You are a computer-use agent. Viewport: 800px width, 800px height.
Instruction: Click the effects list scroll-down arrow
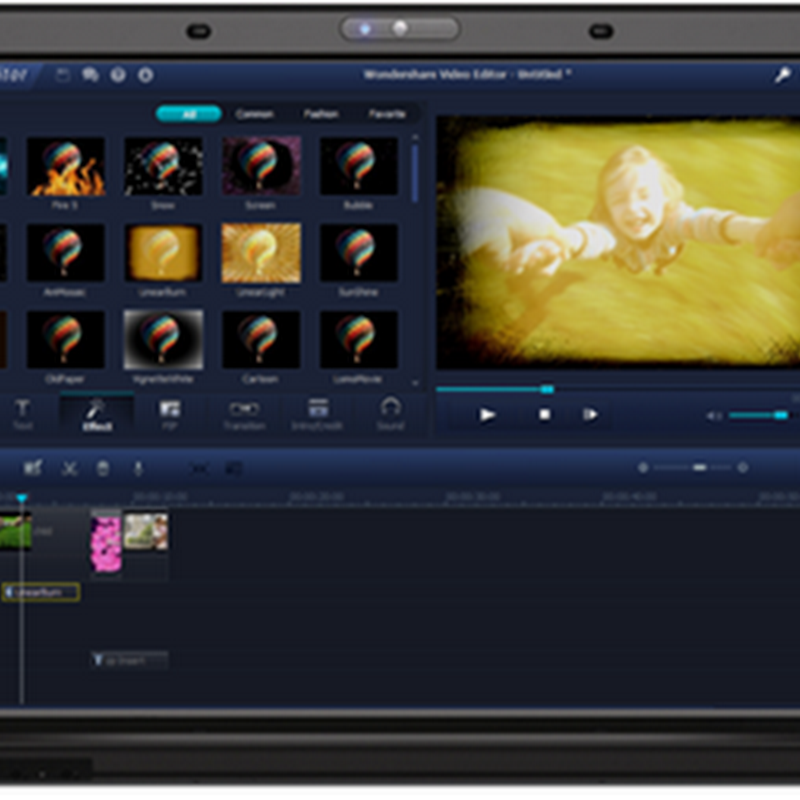(415, 383)
